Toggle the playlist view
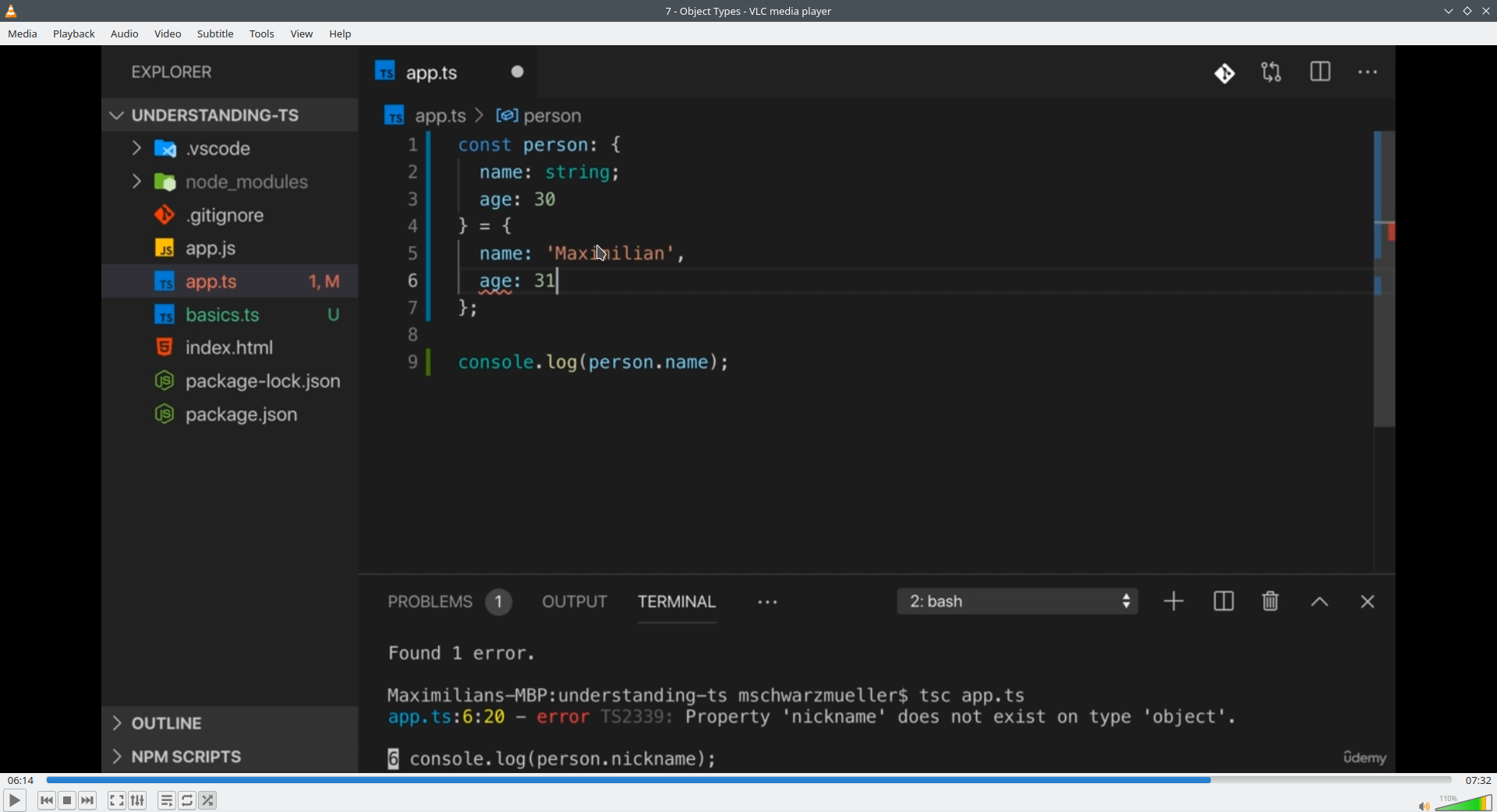The width and height of the screenshot is (1497, 812). tap(167, 800)
